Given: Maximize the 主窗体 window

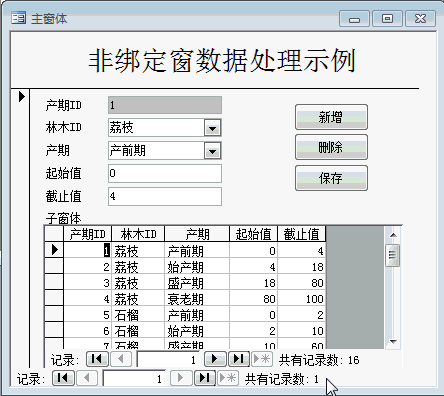Looking at the screenshot, I should coord(387,19).
